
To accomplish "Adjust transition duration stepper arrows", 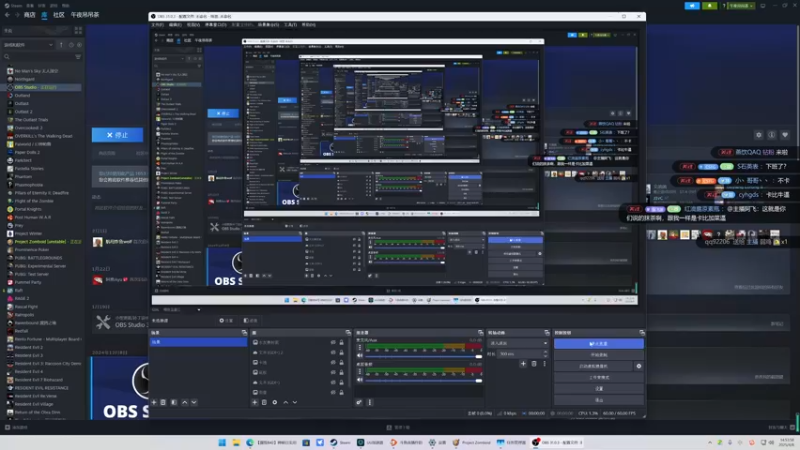I will [x=545, y=354].
